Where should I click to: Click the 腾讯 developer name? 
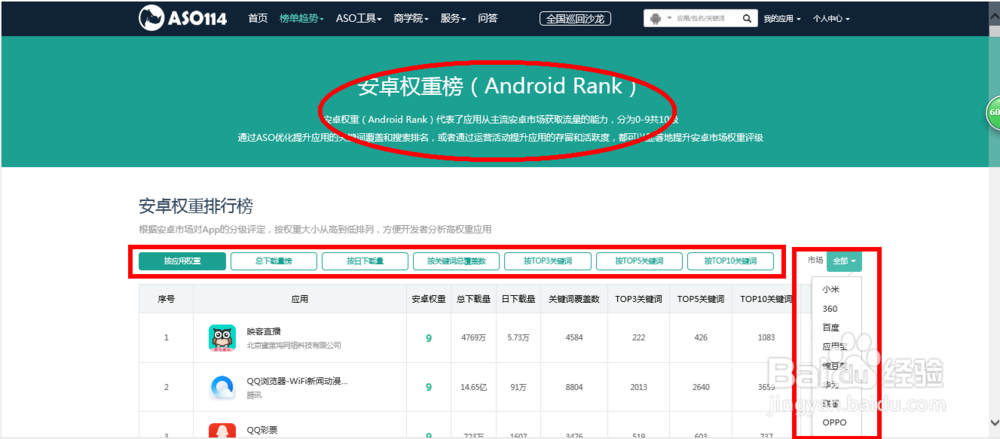coord(254,395)
